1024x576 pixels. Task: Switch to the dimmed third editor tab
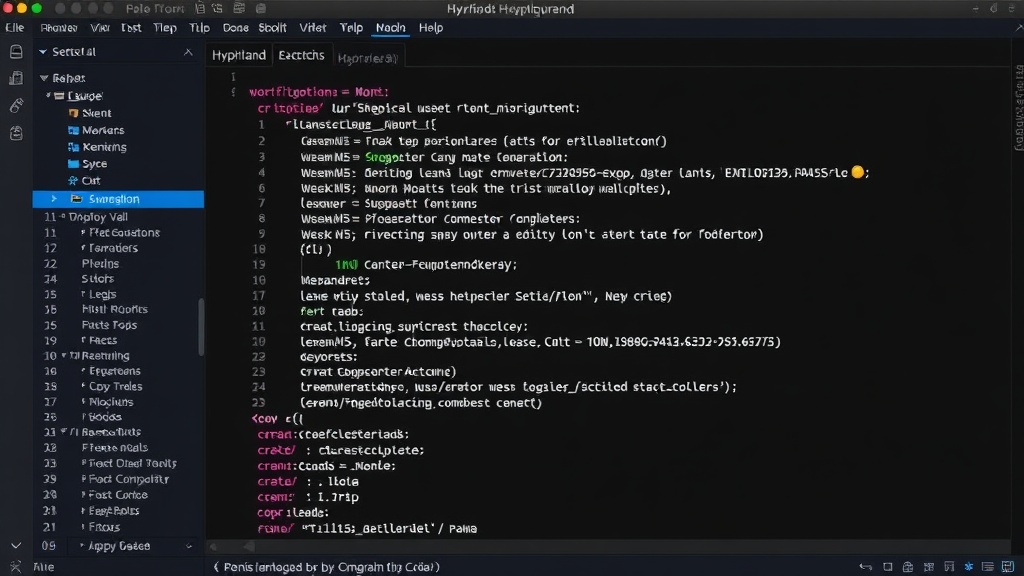coord(367,58)
